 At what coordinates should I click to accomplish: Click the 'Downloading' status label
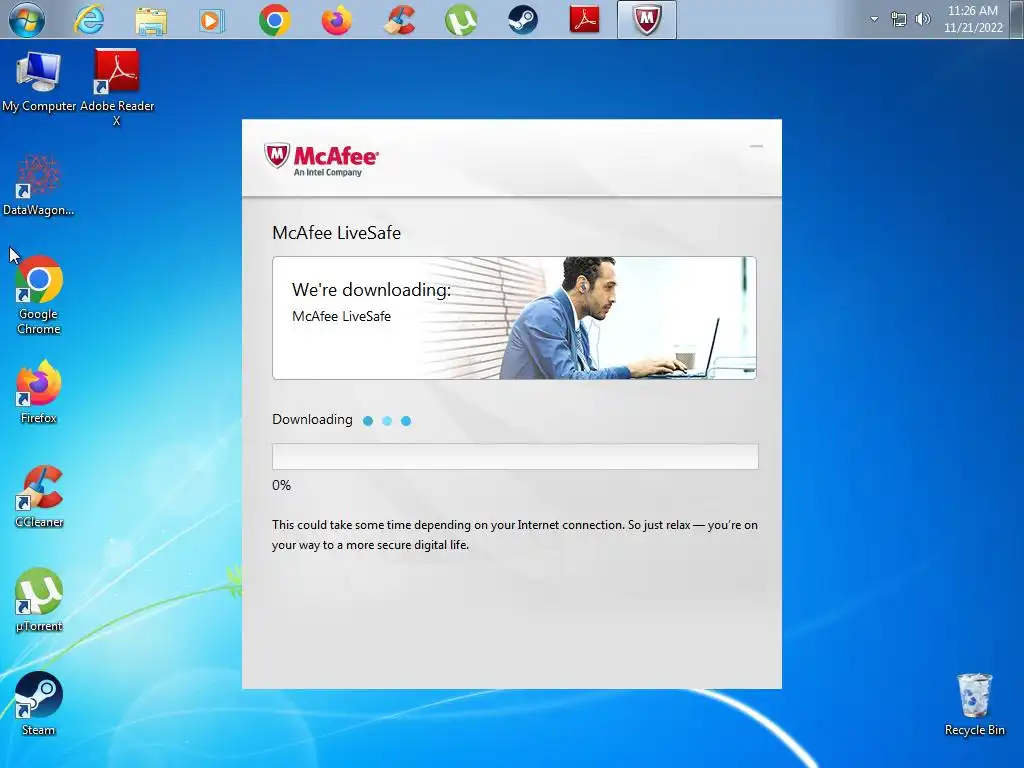(312, 419)
